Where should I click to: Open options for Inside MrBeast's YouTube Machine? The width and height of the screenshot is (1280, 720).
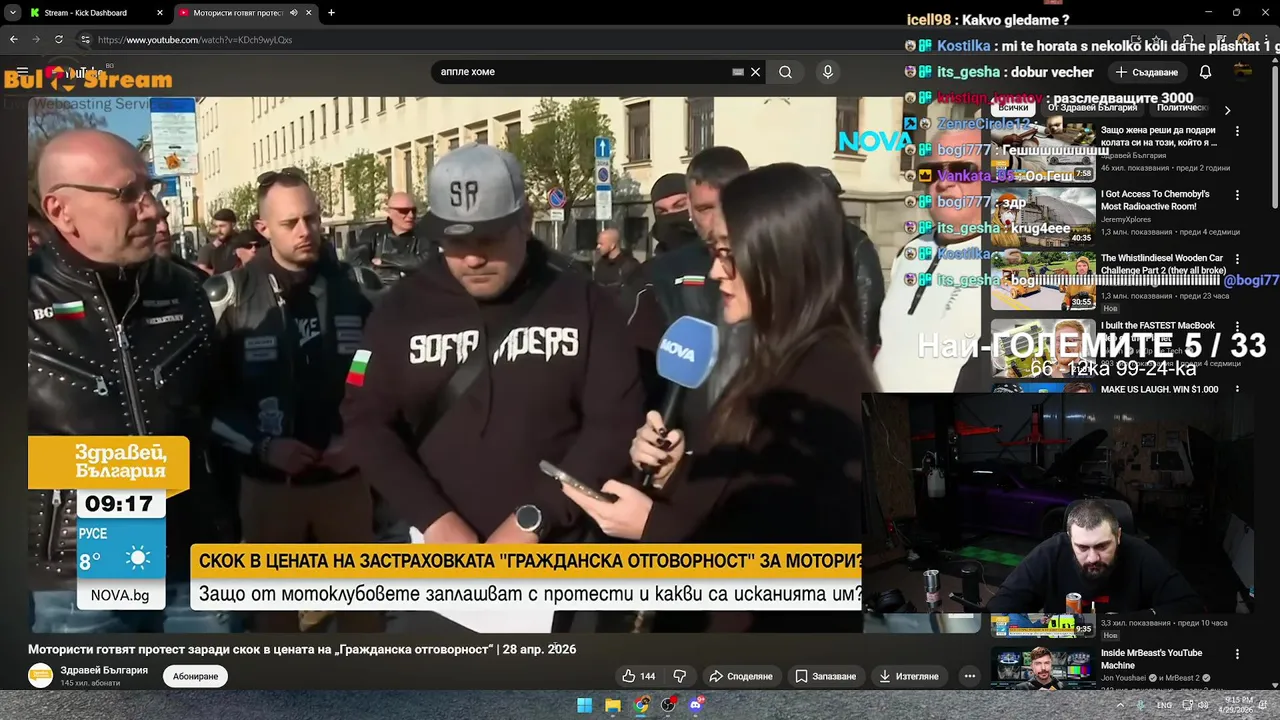1237,654
